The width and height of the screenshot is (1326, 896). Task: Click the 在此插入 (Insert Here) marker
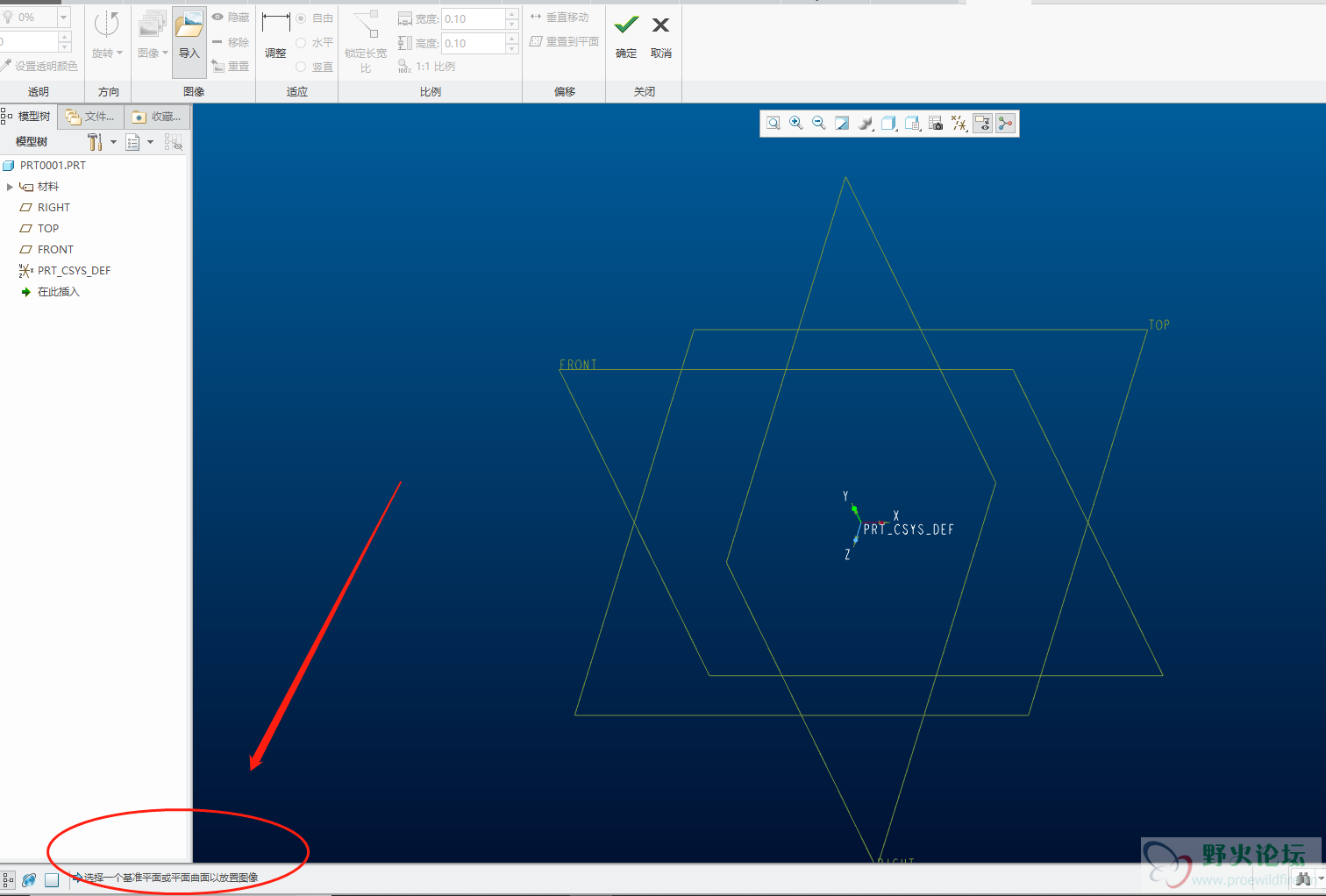pyautogui.click(x=58, y=292)
